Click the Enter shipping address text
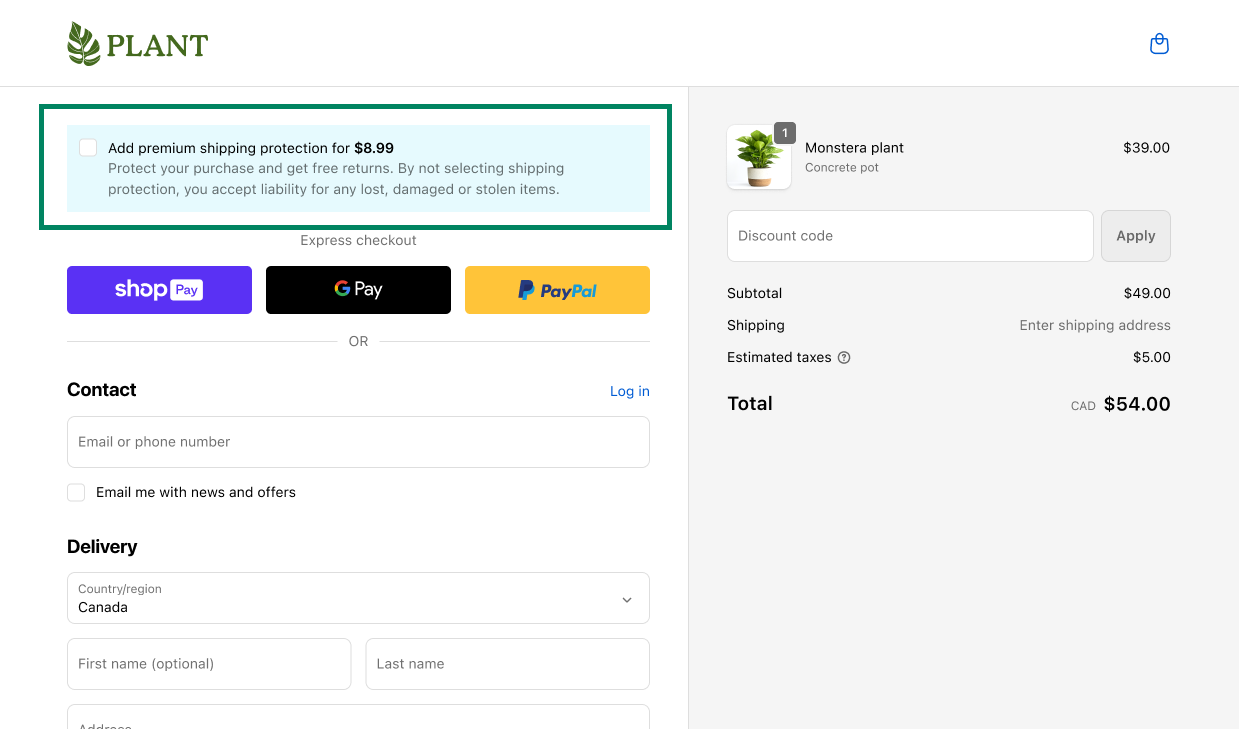1239x729 pixels. (1095, 325)
